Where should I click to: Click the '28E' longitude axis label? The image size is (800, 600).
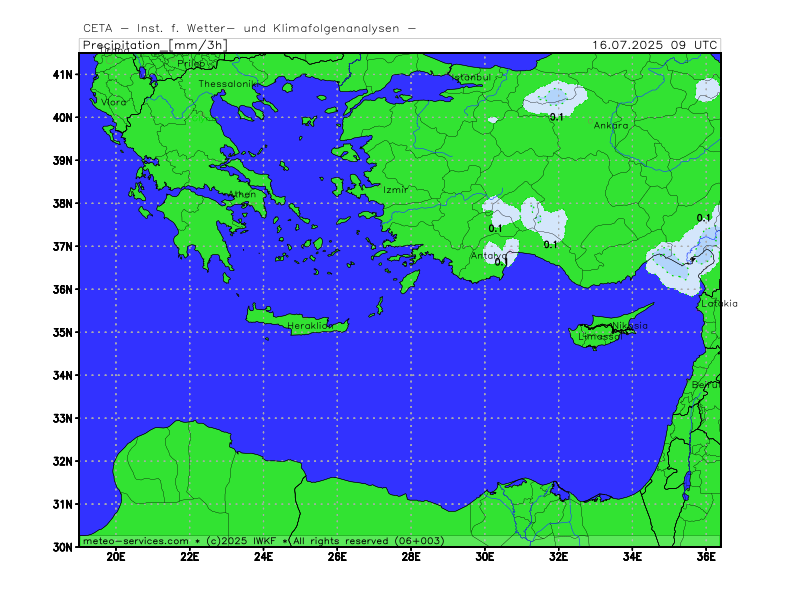click(x=411, y=557)
